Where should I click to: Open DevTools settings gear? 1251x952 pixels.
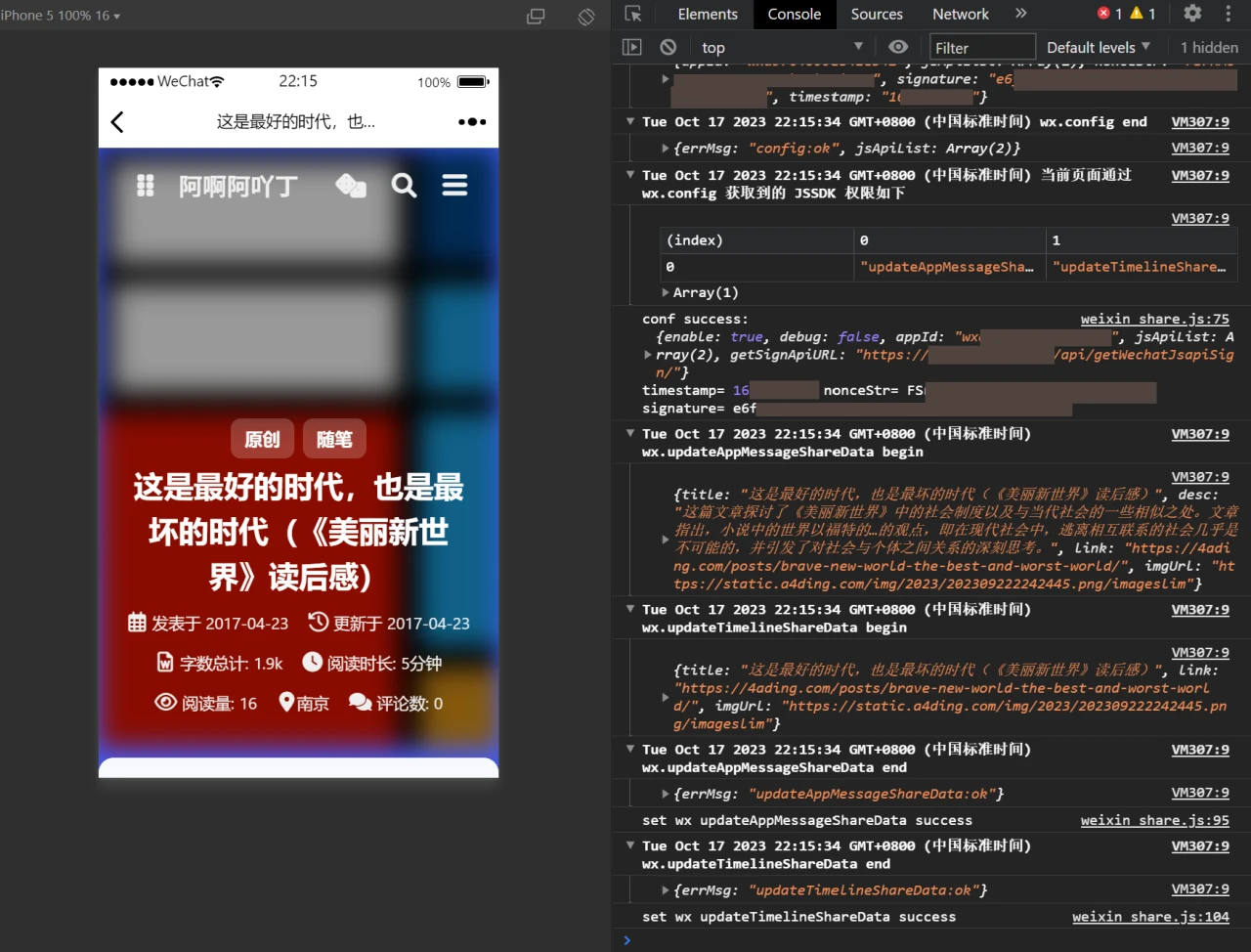click(x=1192, y=14)
